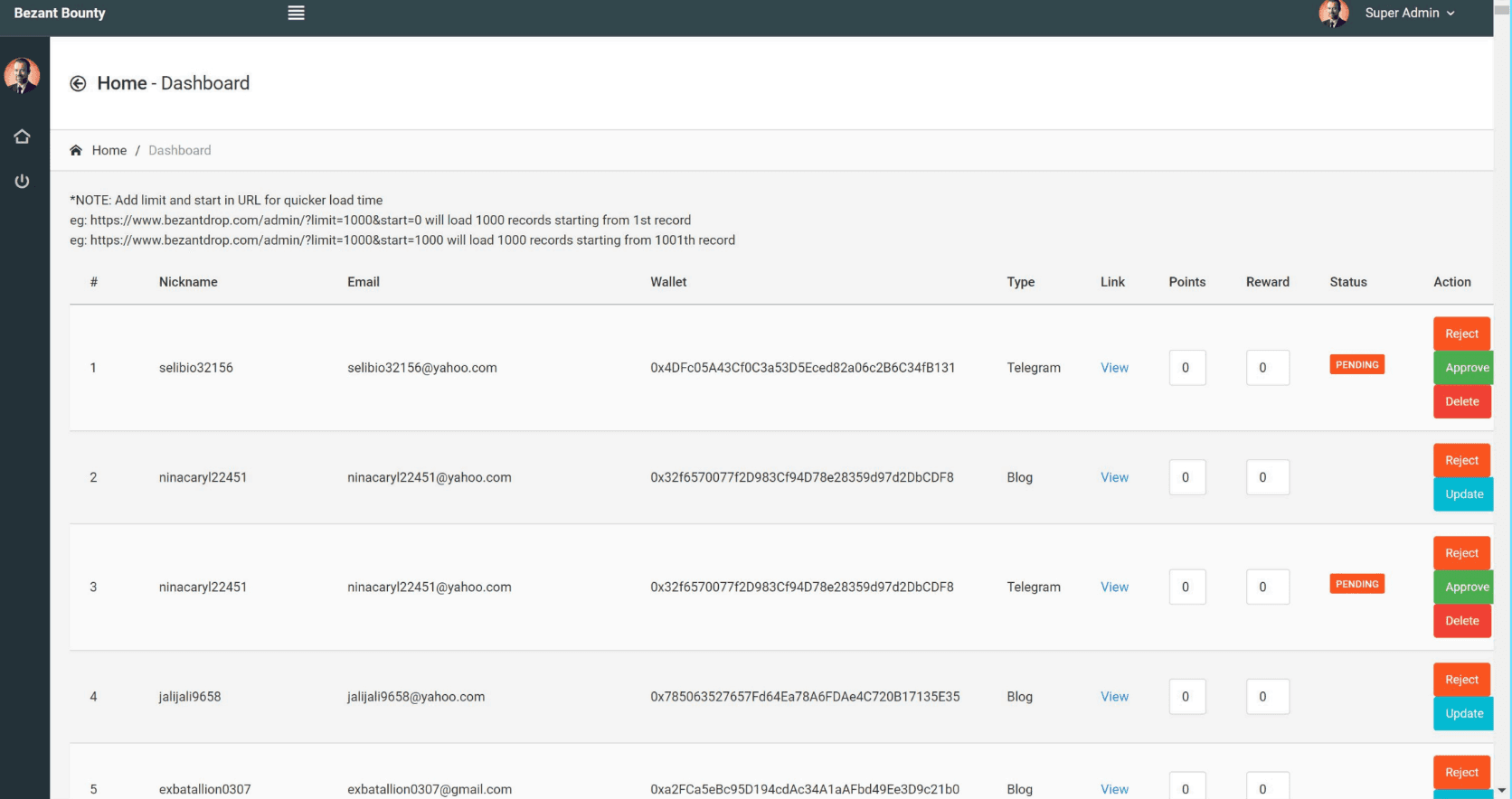Reject jalijali9658 Blog entry
Image resolution: width=1512 pixels, height=799 pixels.
point(1461,680)
